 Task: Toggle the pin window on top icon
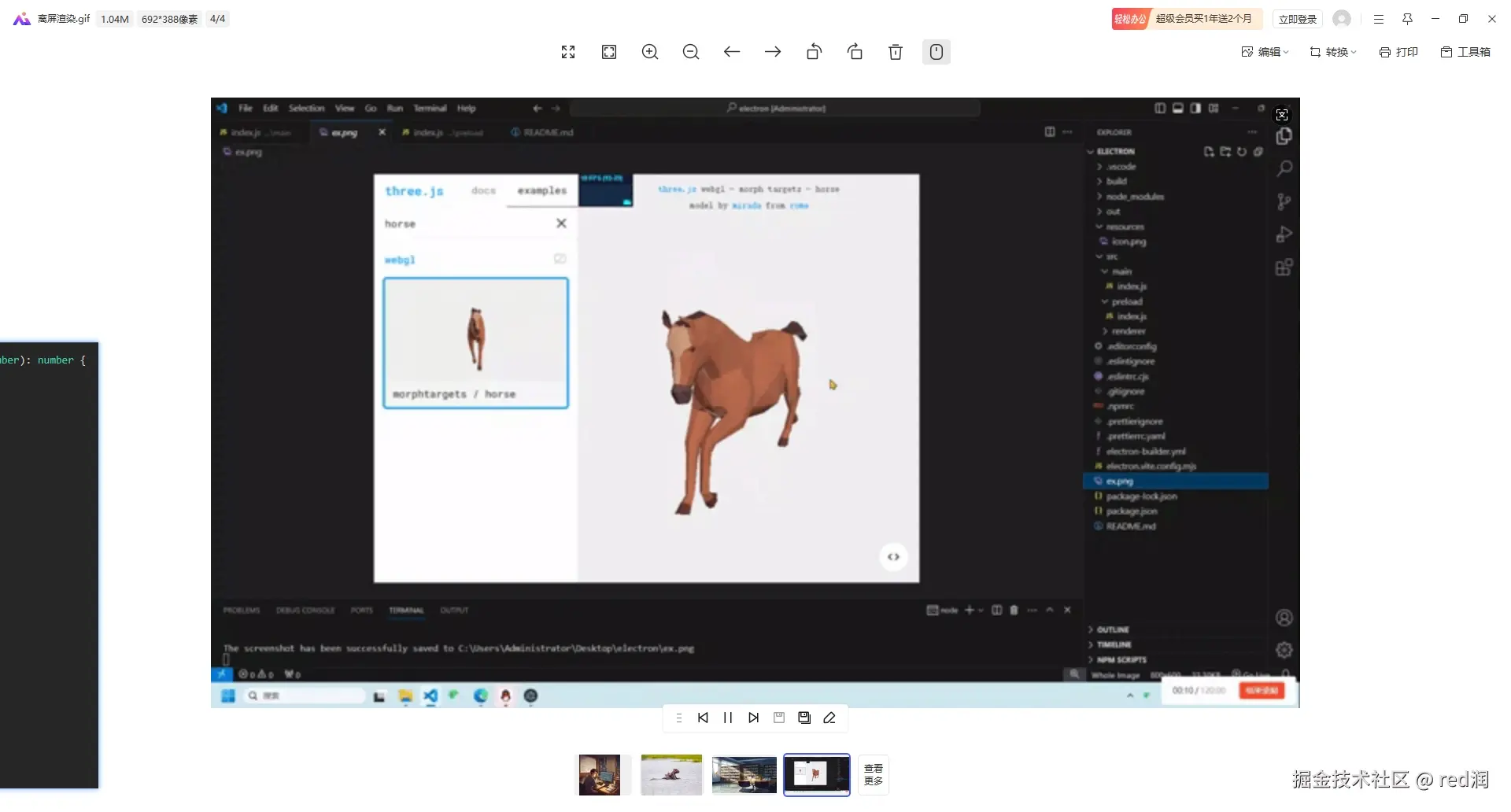click(x=1407, y=19)
